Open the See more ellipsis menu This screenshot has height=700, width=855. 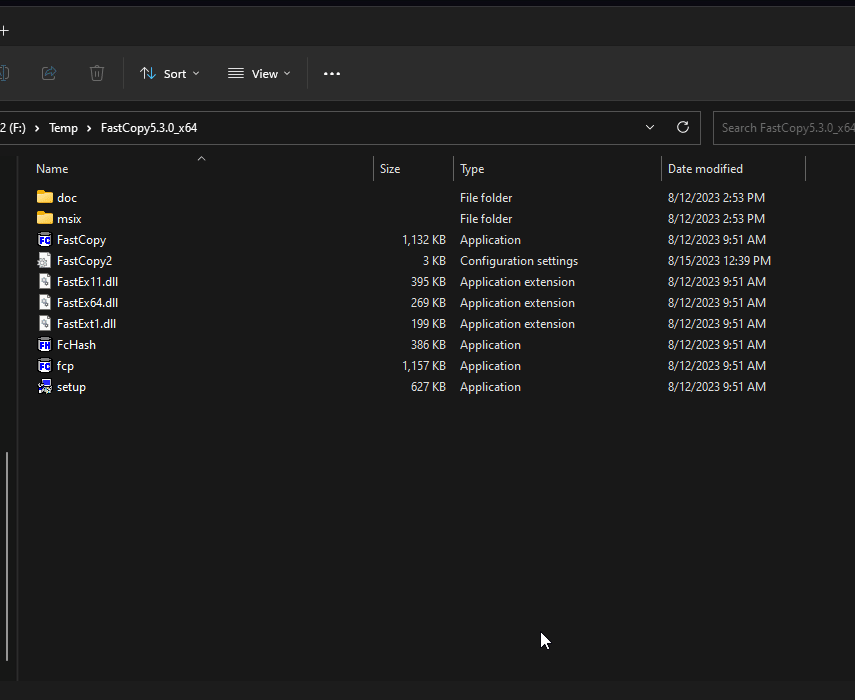click(x=332, y=74)
